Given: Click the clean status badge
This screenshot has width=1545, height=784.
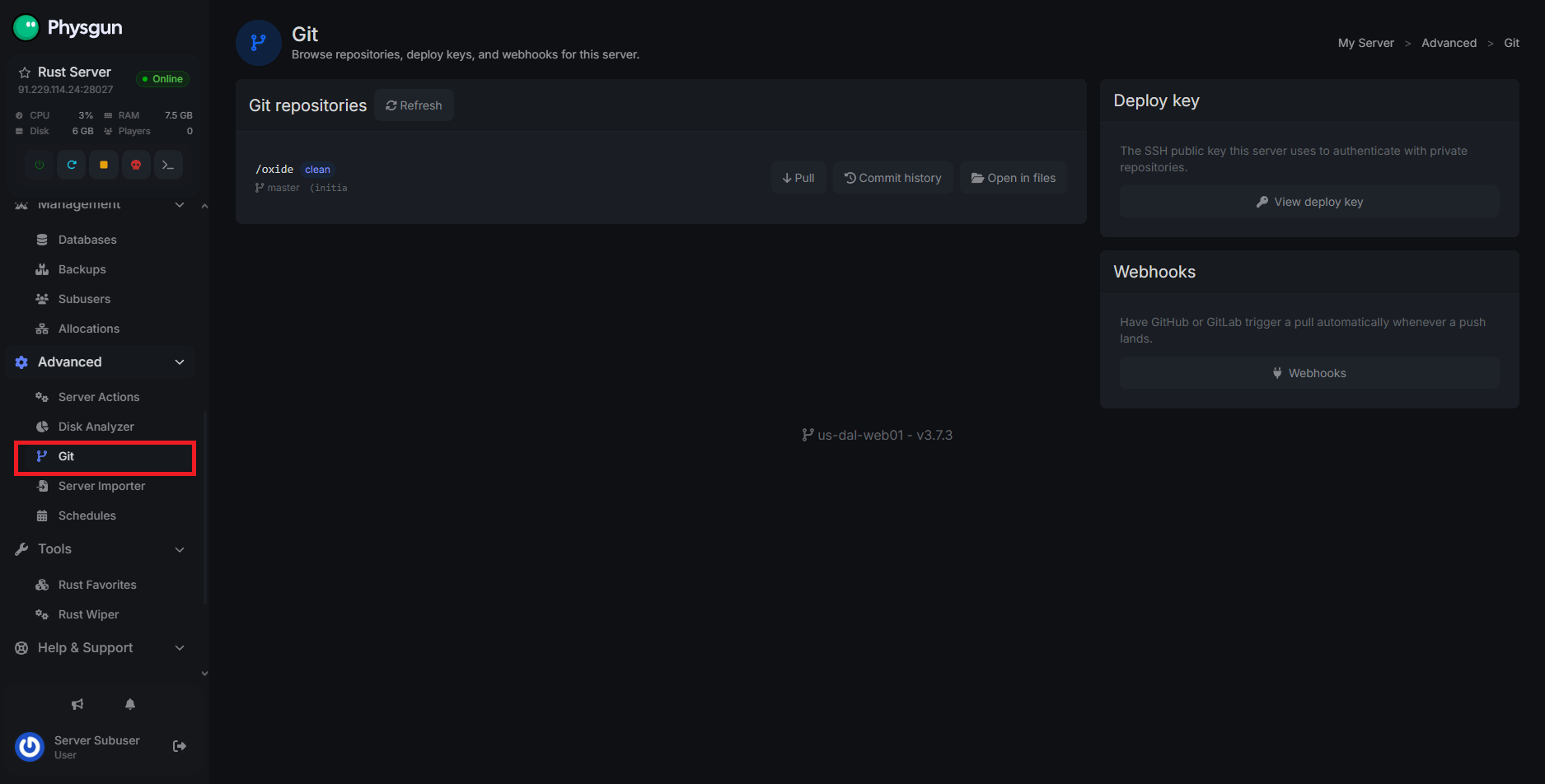Looking at the screenshot, I should [317, 170].
